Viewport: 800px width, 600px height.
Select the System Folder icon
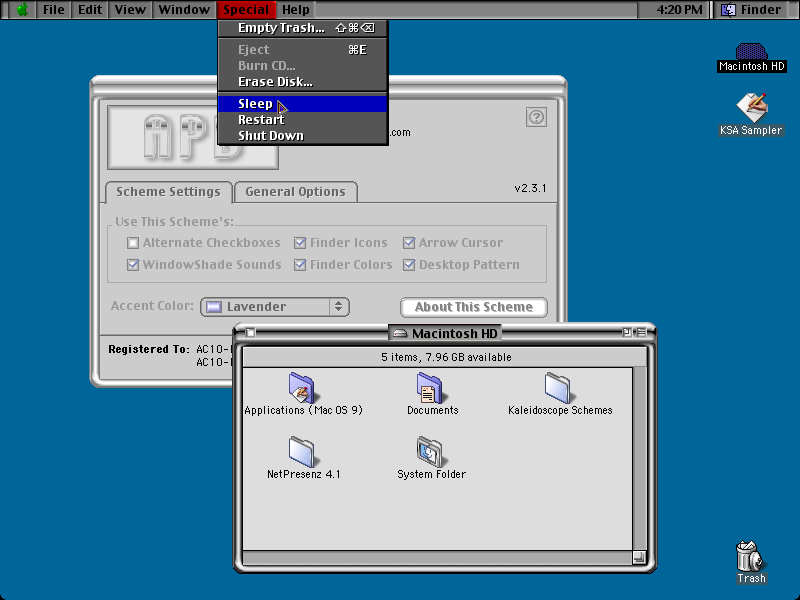pyautogui.click(x=430, y=452)
